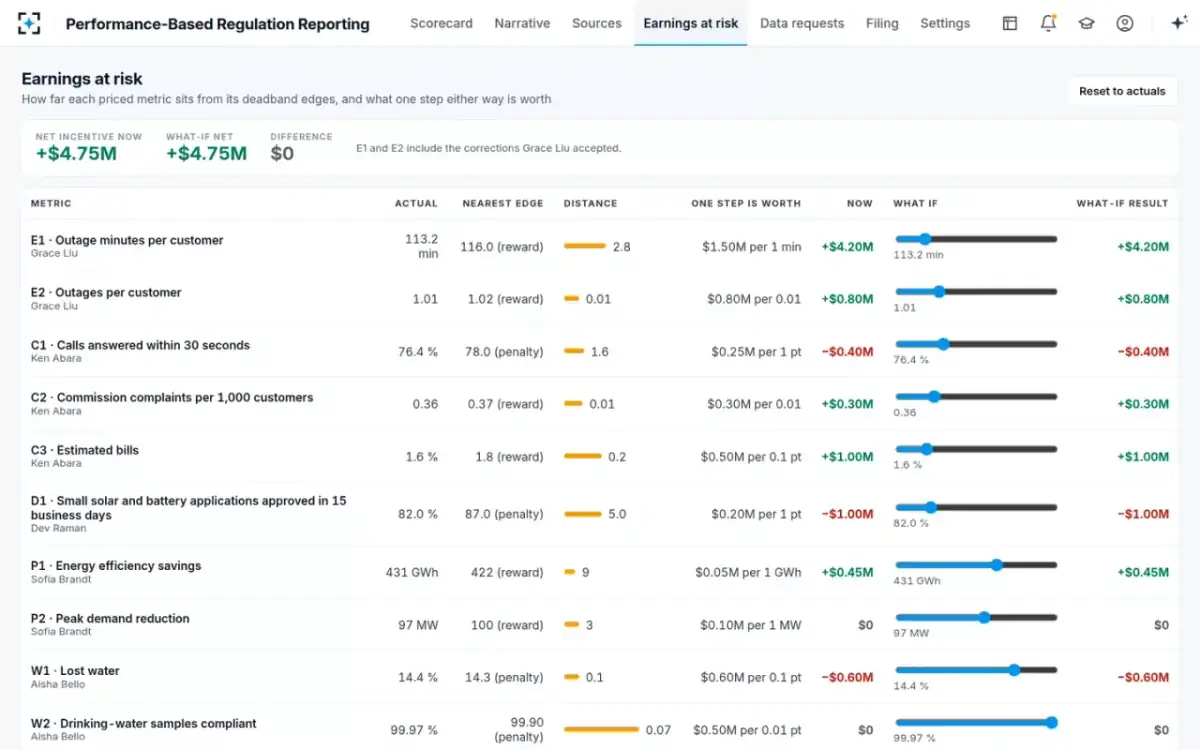Click 'P2 · Peak demand reduction'

pyautogui.click(x=110, y=619)
